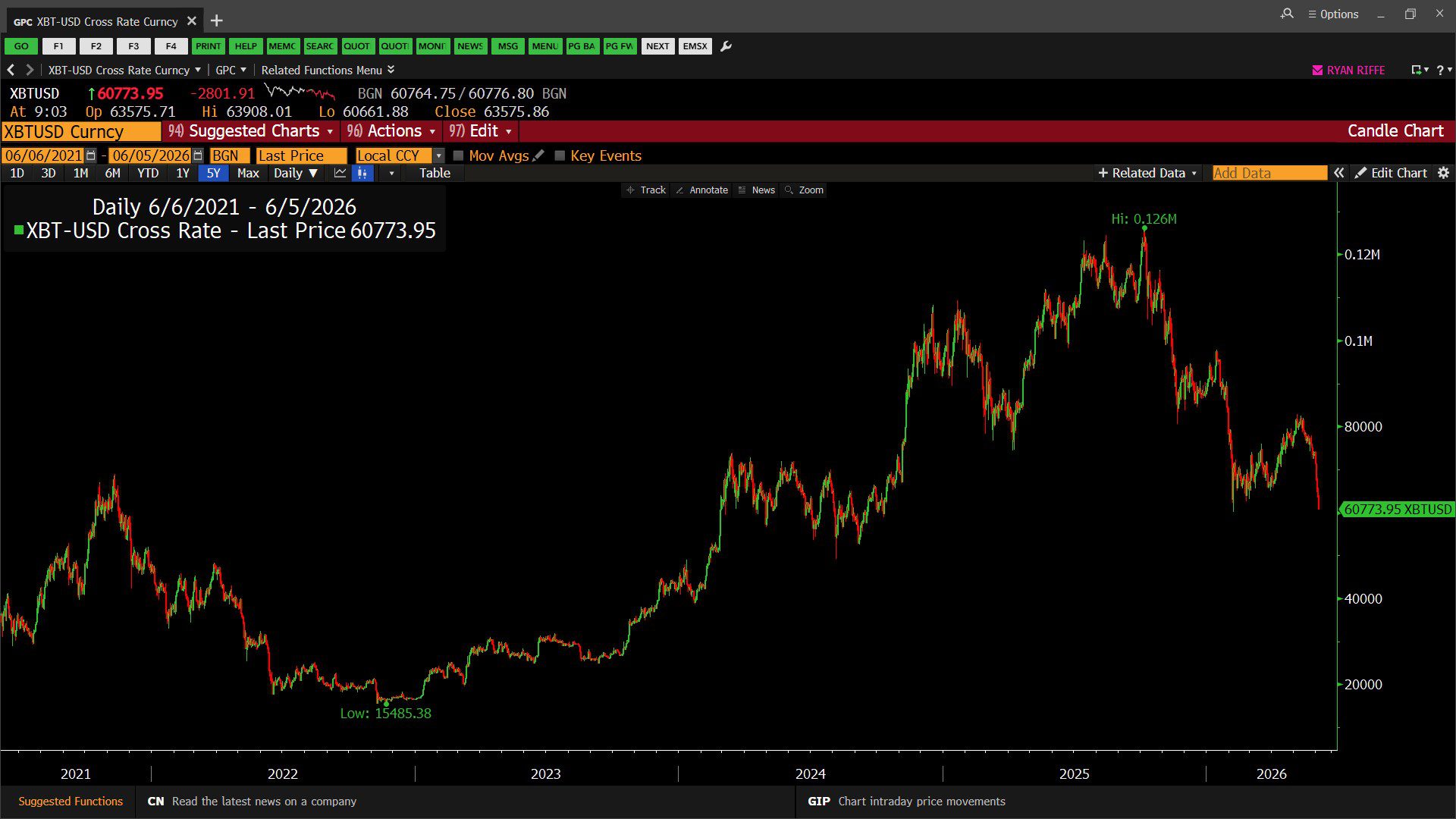The image size is (1456, 819).
Task: Click the Edit Chart button
Action: 1391,173
